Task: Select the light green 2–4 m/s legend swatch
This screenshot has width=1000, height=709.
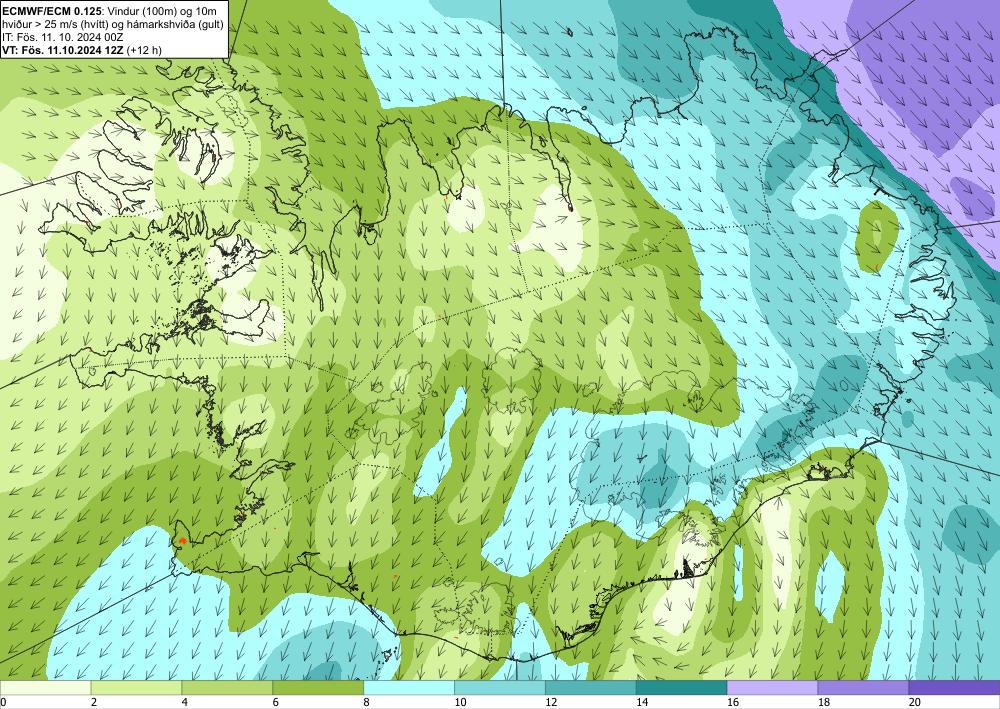Action: point(136,687)
